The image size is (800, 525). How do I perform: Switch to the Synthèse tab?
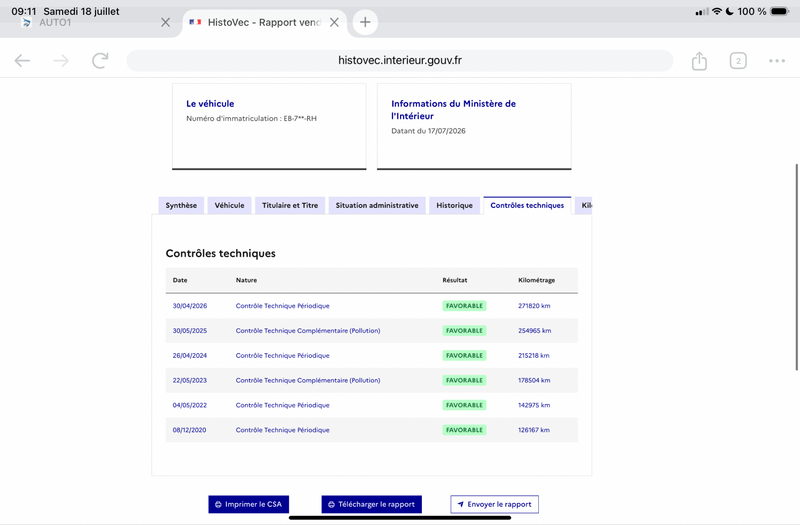point(181,205)
